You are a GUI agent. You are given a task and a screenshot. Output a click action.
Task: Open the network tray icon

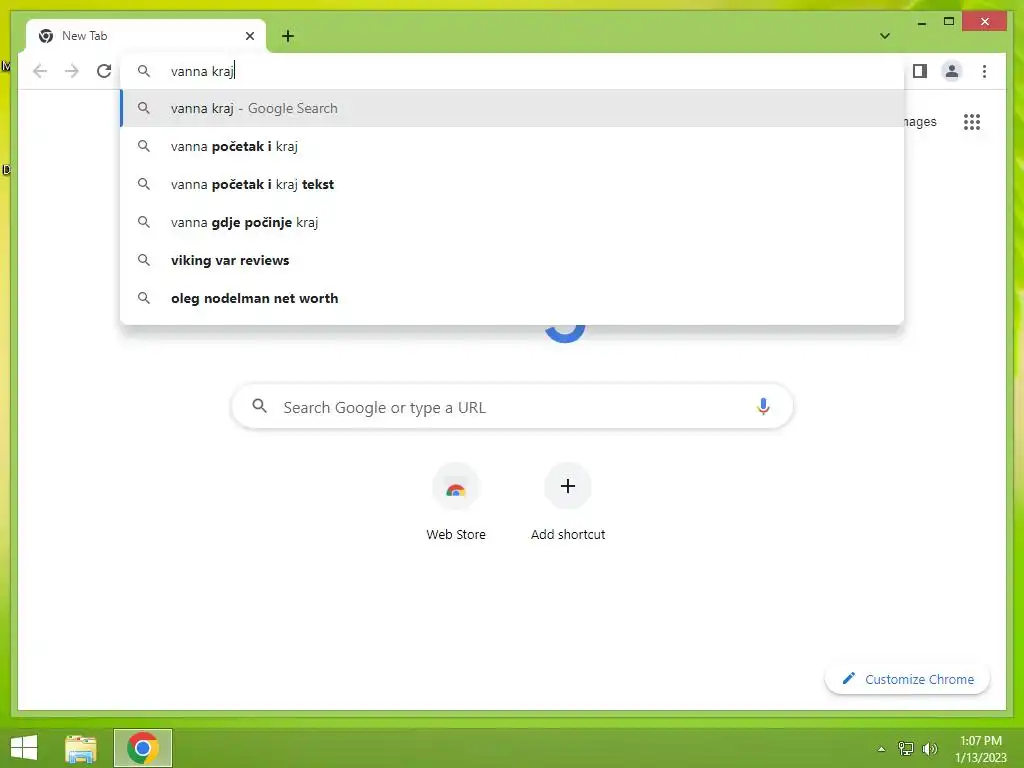(906, 749)
